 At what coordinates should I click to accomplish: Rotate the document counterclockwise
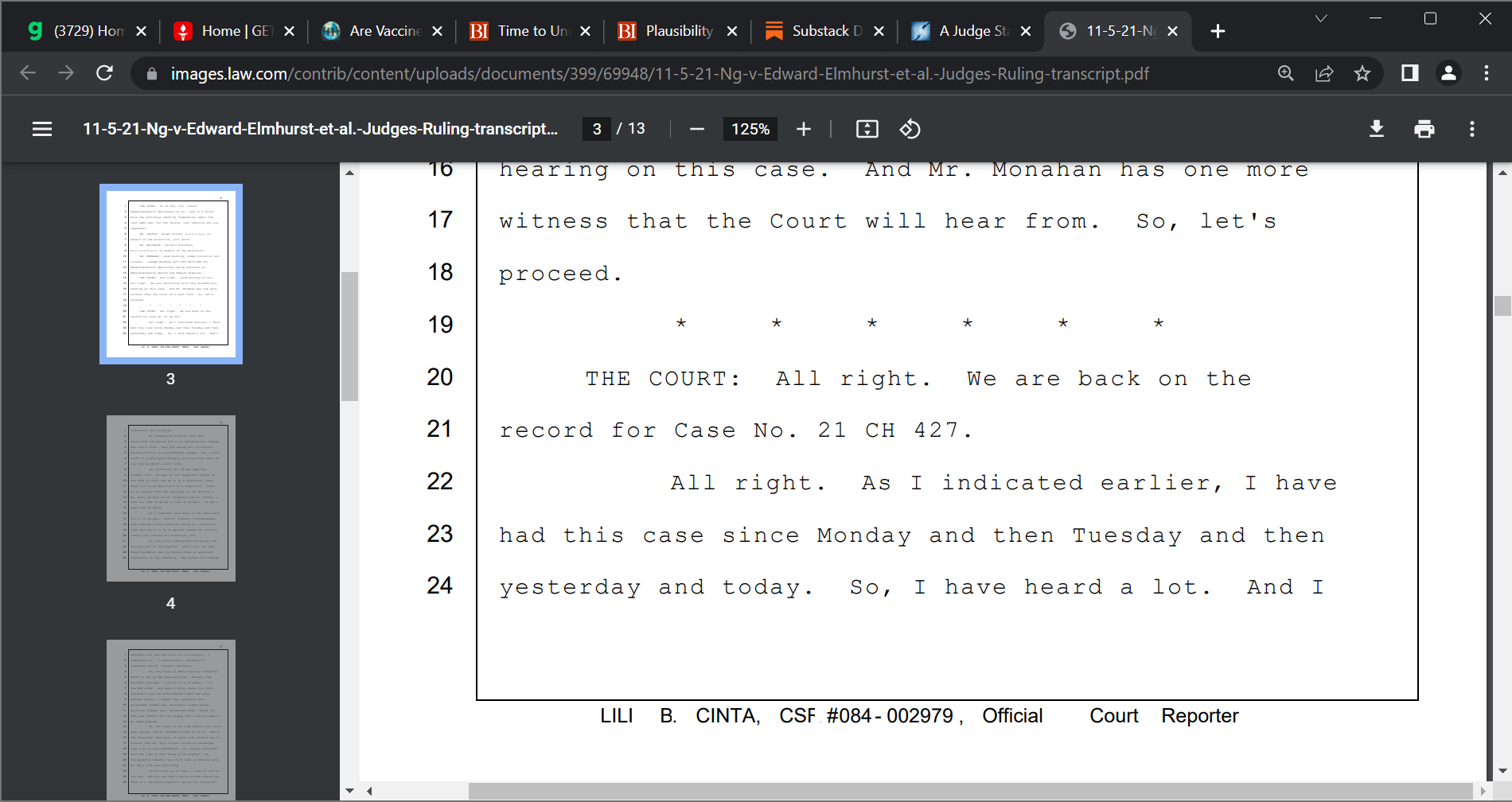[910, 129]
